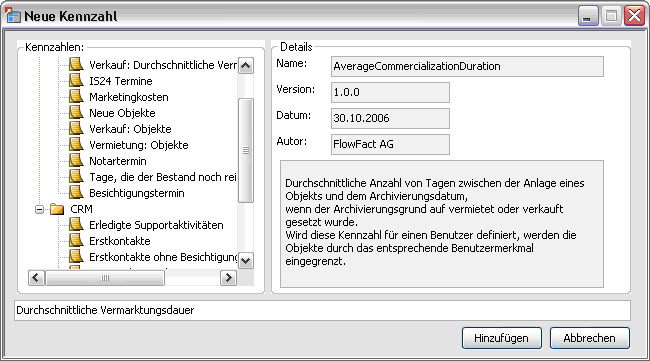Click icon next to 'Verkauf: Objekte'

(x=76, y=128)
